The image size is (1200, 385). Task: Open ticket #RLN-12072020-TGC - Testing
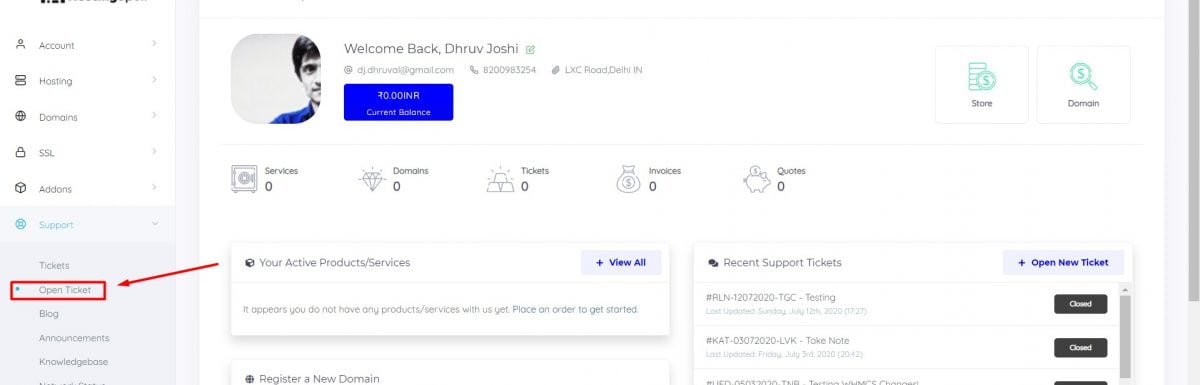(771, 297)
